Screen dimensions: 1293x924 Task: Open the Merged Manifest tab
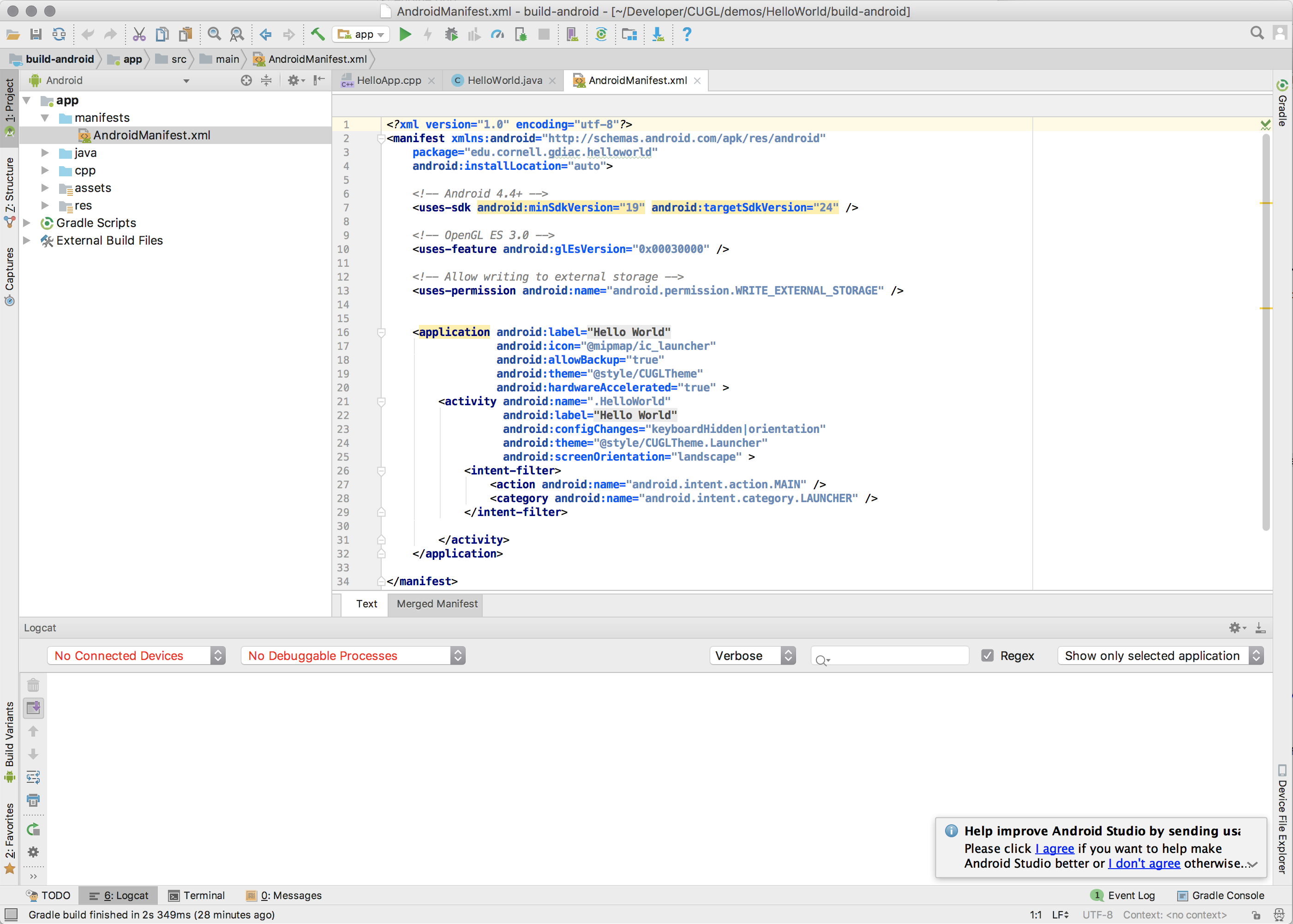point(437,604)
